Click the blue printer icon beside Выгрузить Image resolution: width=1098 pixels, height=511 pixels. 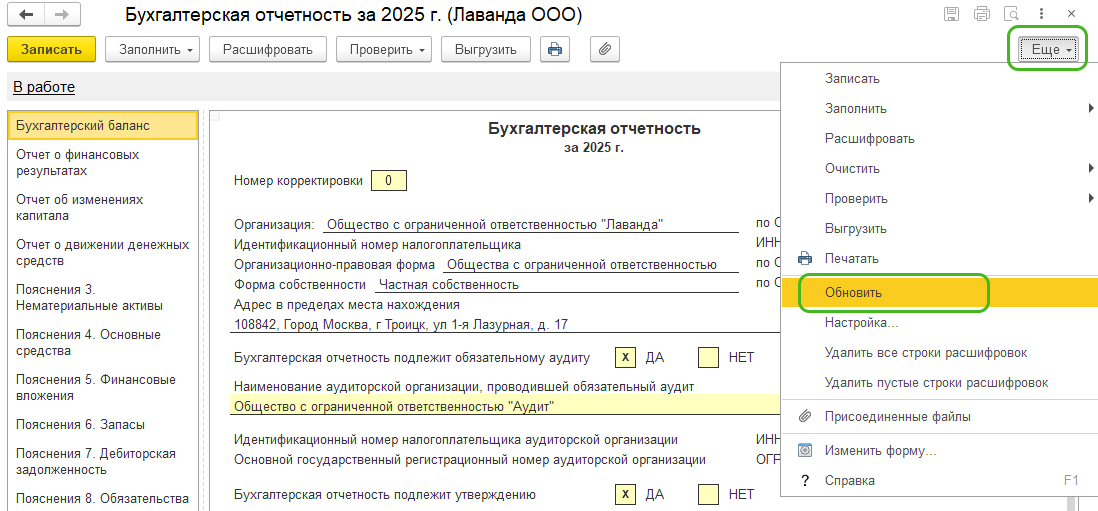click(x=555, y=49)
